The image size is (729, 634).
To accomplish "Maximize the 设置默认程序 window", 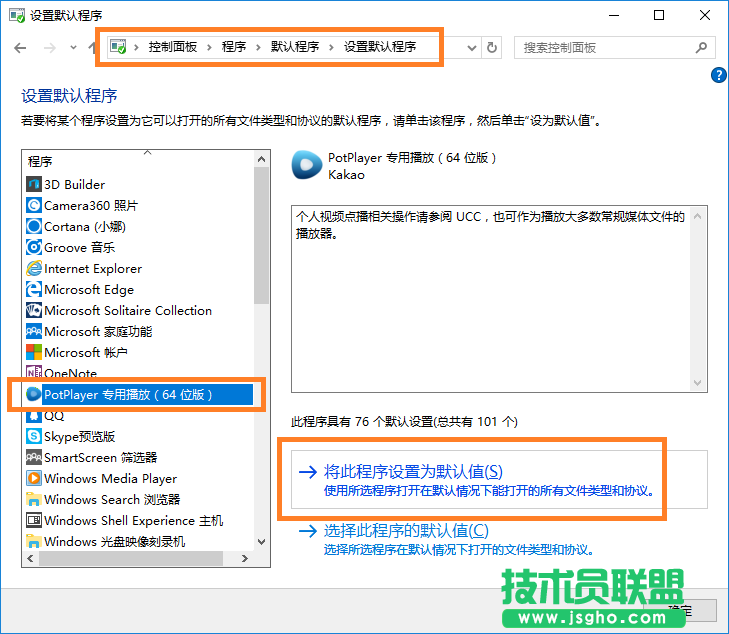I will [x=659, y=15].
